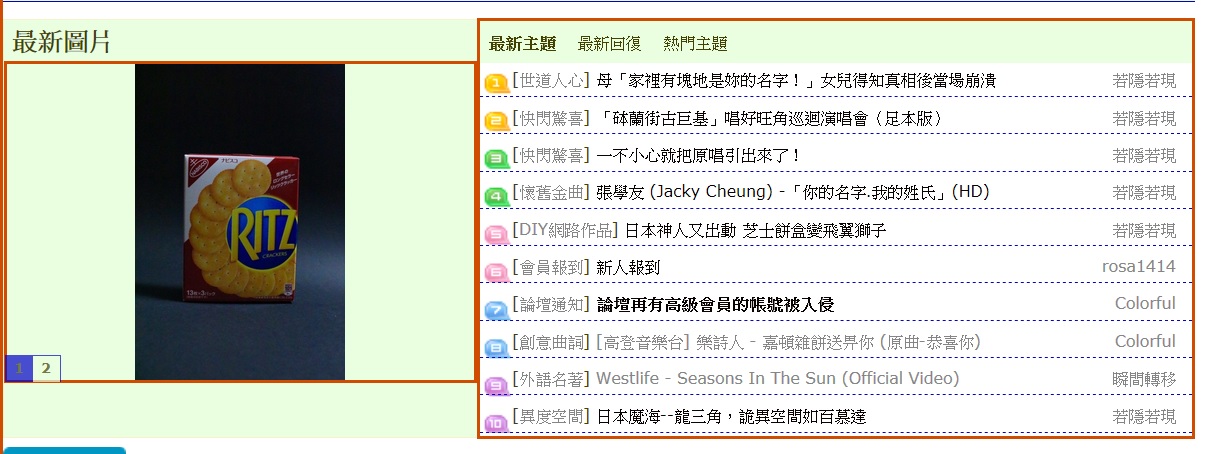Viewport: 1232px width, 454px height.
Task: Open thread 日本魔海--龍三角,詭異空間如百慕達
Action: [731, 416]
